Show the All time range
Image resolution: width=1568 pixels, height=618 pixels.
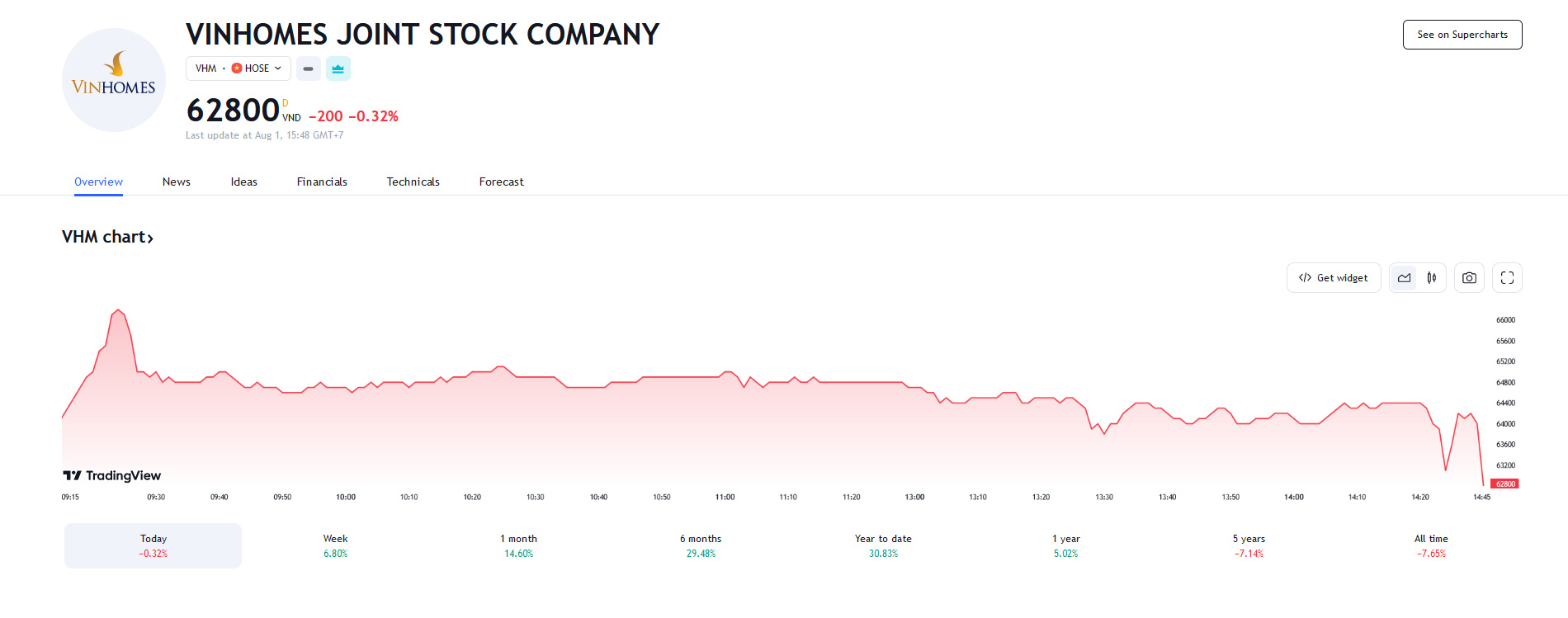[x=1431, y=545]
